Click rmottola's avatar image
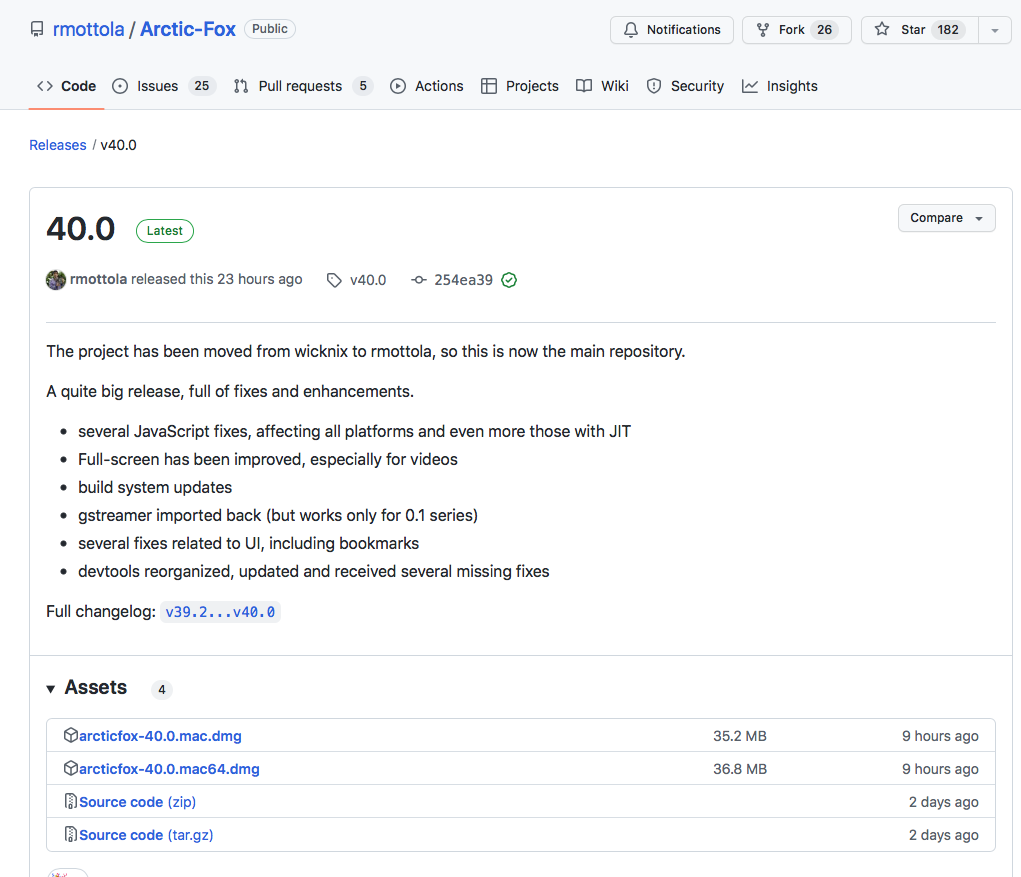This screenshot has width=1021, height=877. (56, 280)
